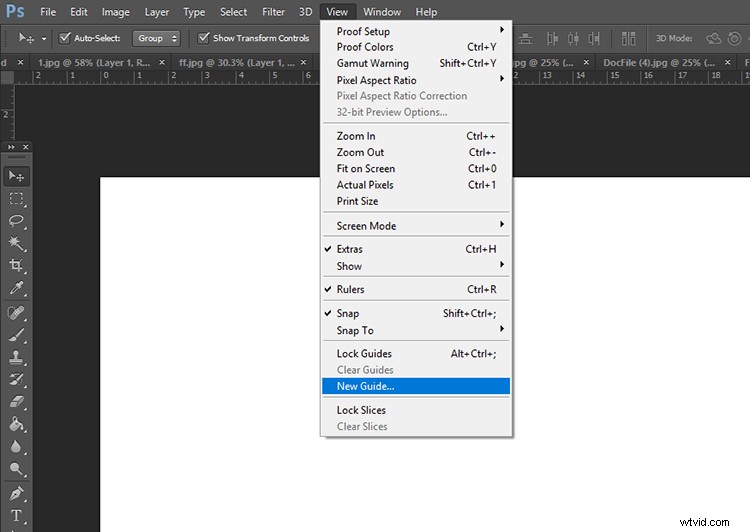Select the Magic Wand tool
The width and height of the screenshot is (750, 532).
16,243
